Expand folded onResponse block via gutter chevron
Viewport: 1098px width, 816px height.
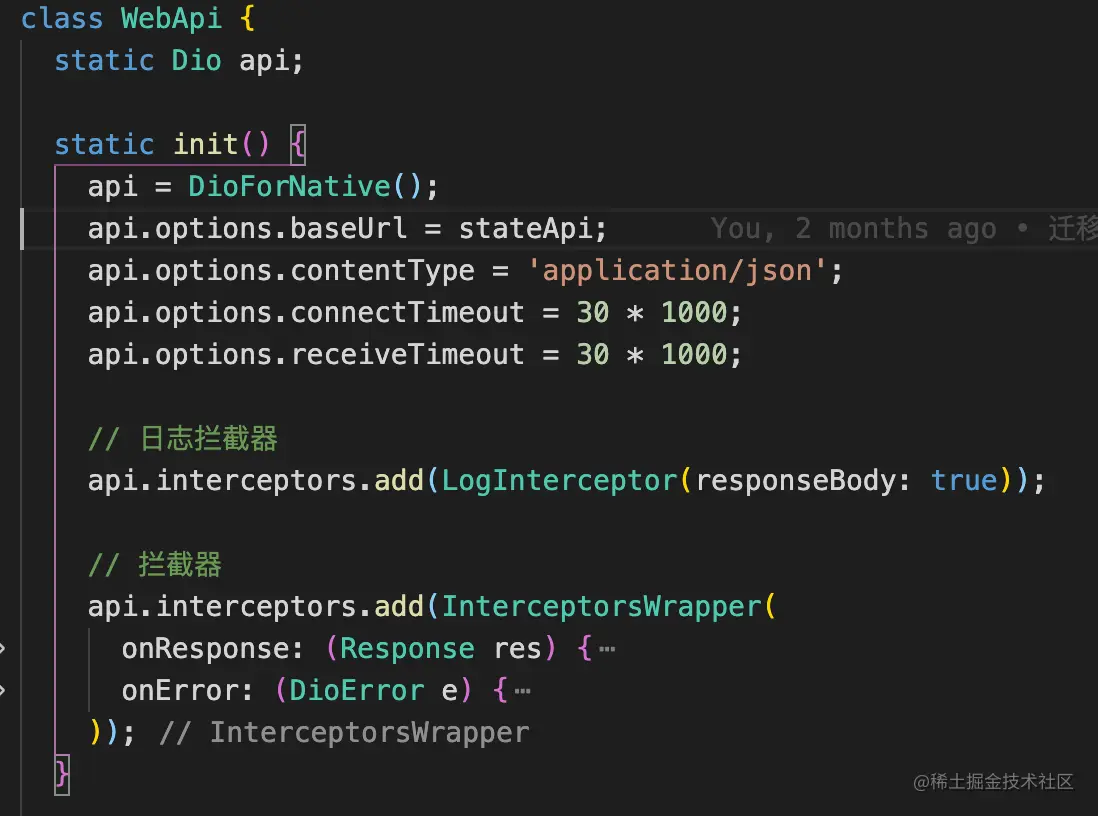[x=3, y=649]
